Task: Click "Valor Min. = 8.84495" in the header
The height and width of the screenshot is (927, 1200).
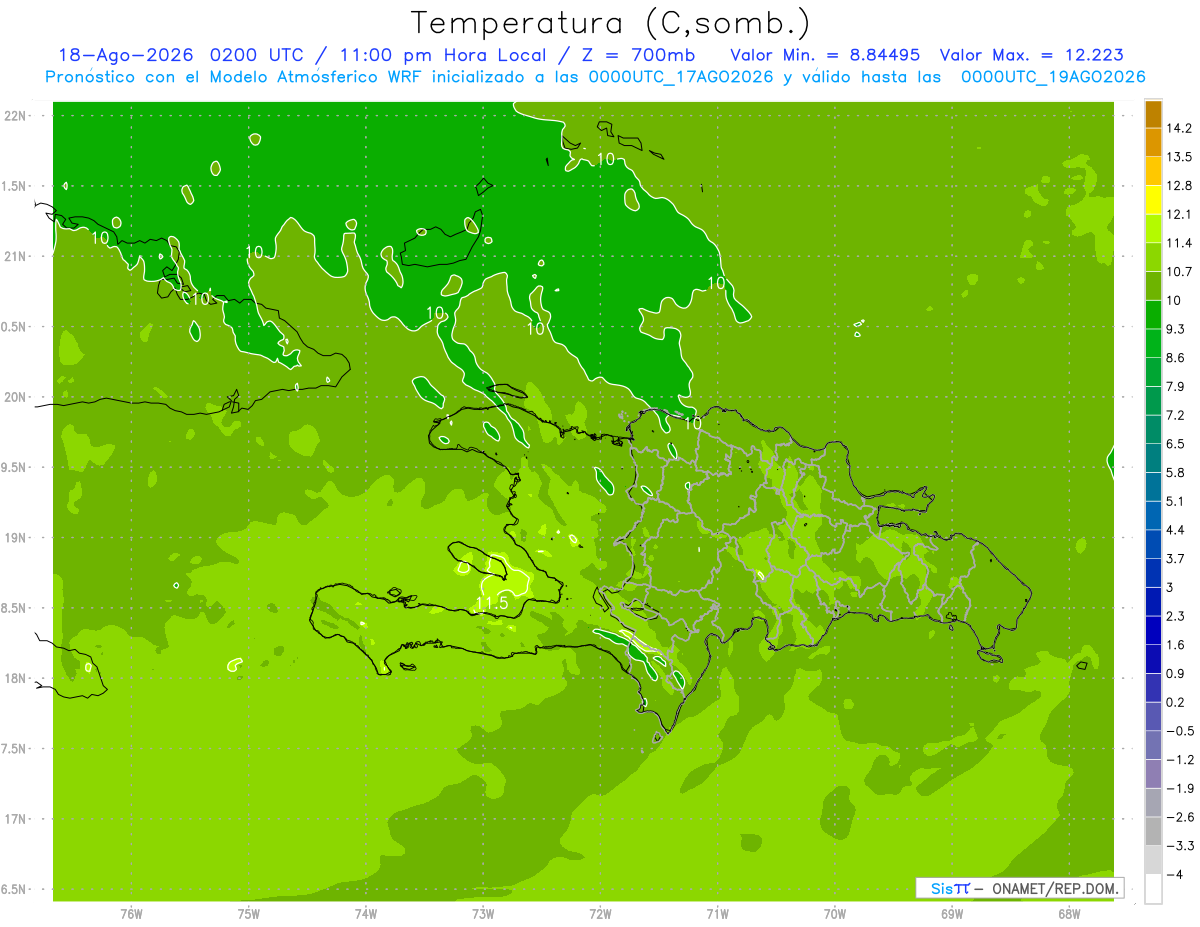Action: 826,55
